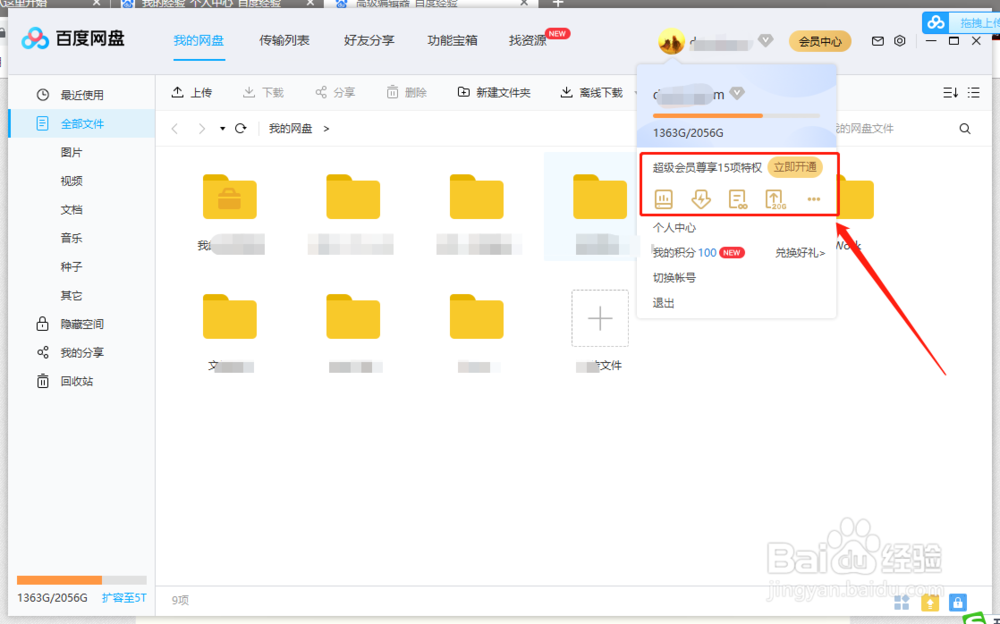Click the Baidu Netdisk logo
1000x624 pixels.
tap(73, 39)
